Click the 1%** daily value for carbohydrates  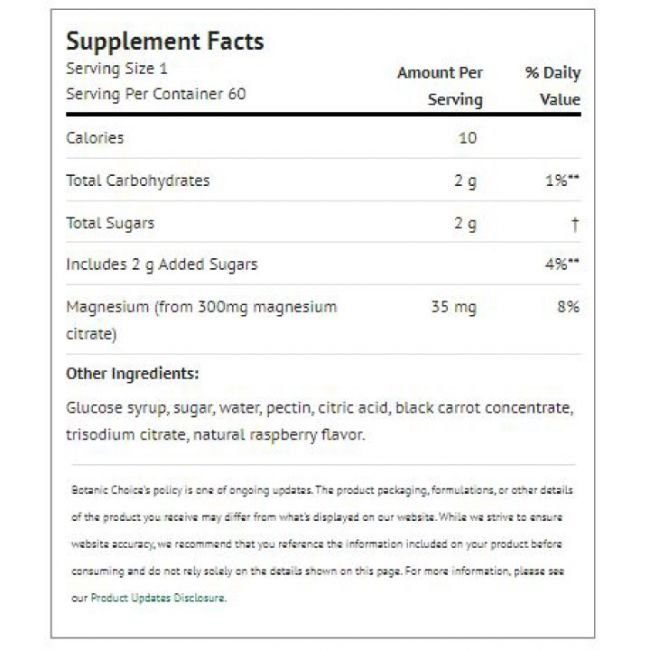click(x=562, y=180)
